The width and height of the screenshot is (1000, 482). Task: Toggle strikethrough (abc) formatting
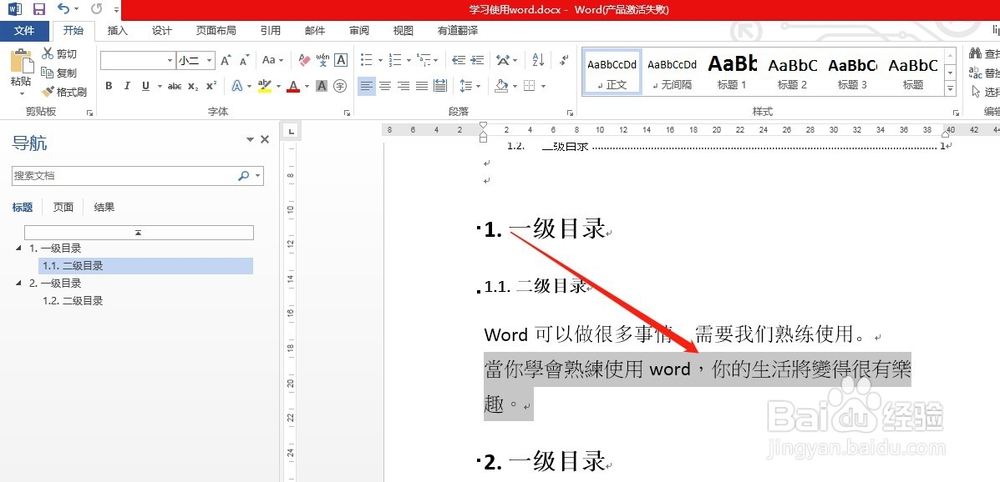coord(174,85)
